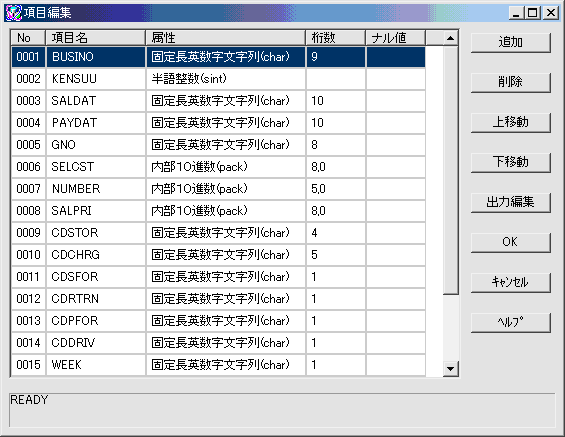Viewport: 565px width, 437px height.
Task: Click the application icon in title bar
Action: 13,13
